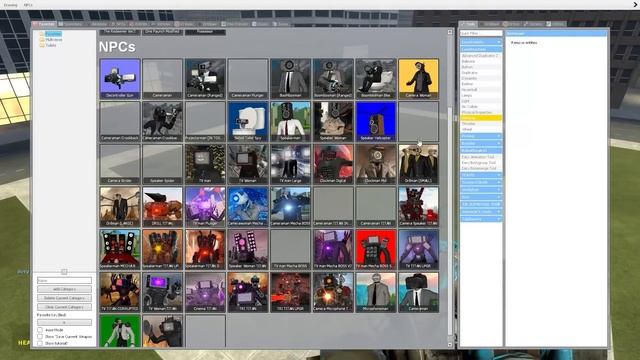Click the NPC list scroll-down arrow

(x=450, y=344)
